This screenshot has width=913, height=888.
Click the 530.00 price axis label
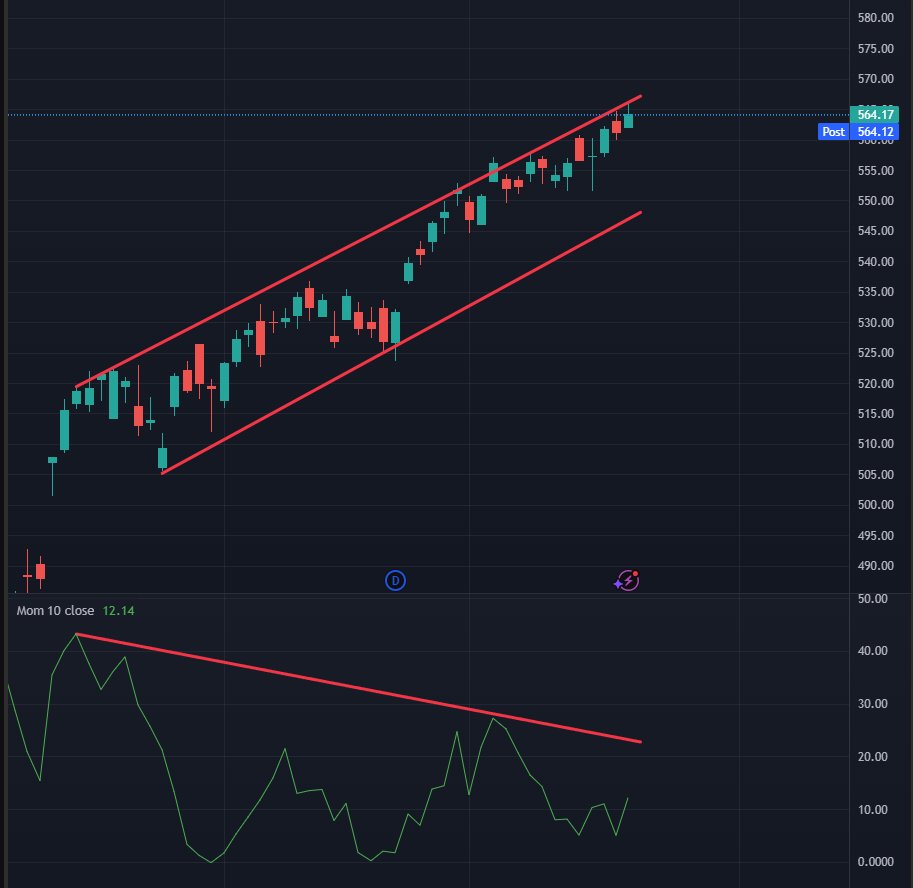(x=875, y=323)
